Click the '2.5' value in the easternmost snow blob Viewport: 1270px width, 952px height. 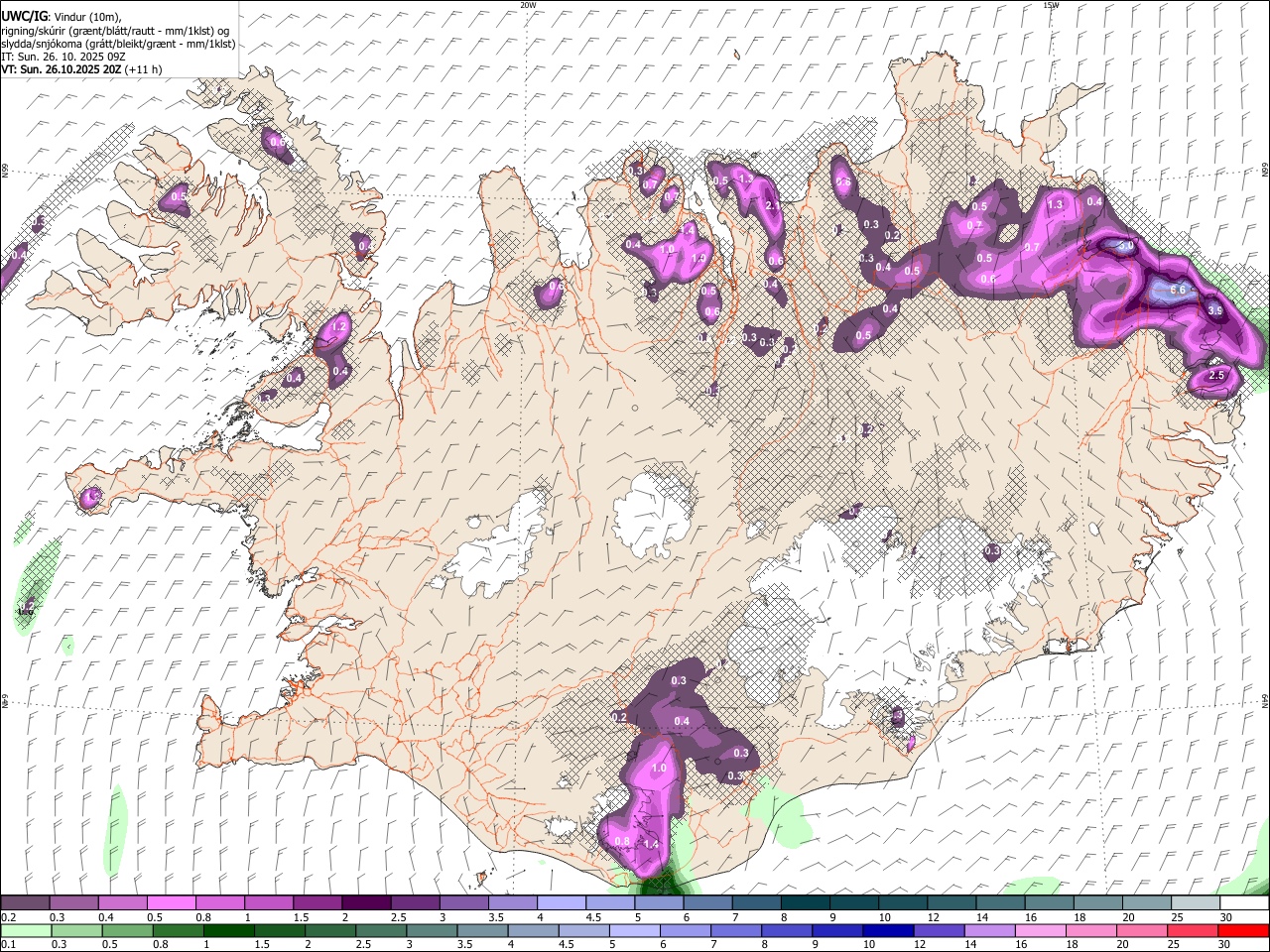point(1217,376)
